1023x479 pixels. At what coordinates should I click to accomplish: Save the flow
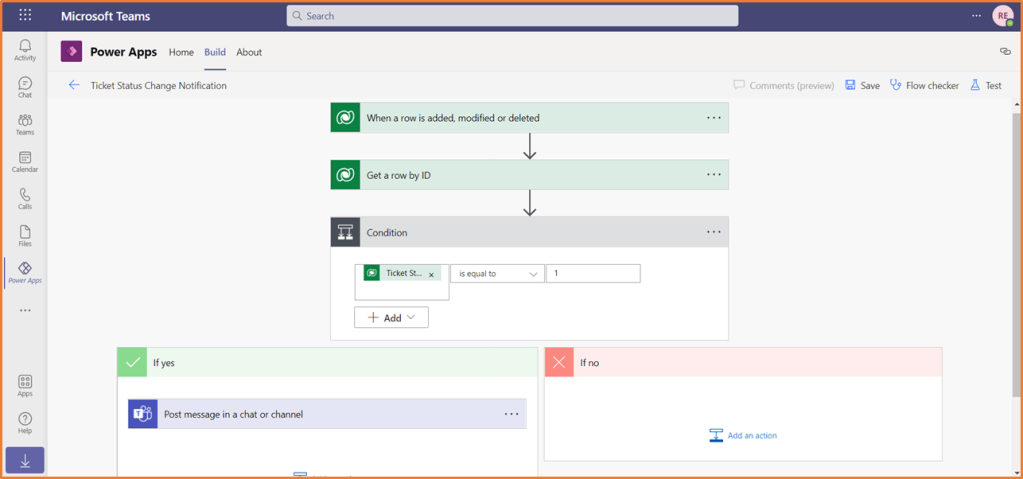pos(862,86)
